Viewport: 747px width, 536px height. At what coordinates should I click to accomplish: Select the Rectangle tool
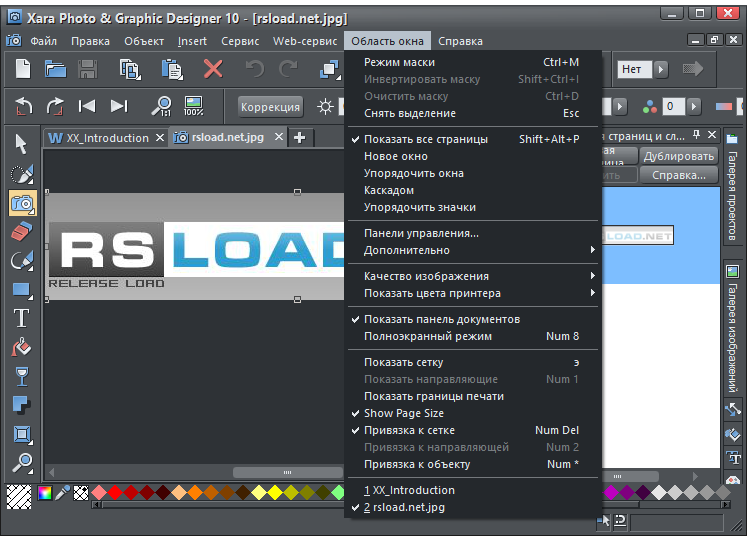21,290
